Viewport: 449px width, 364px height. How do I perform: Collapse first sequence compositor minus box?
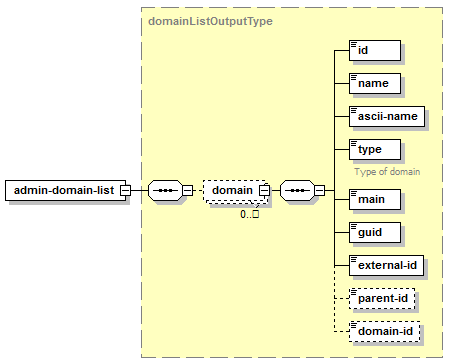[x=187, y=190]
